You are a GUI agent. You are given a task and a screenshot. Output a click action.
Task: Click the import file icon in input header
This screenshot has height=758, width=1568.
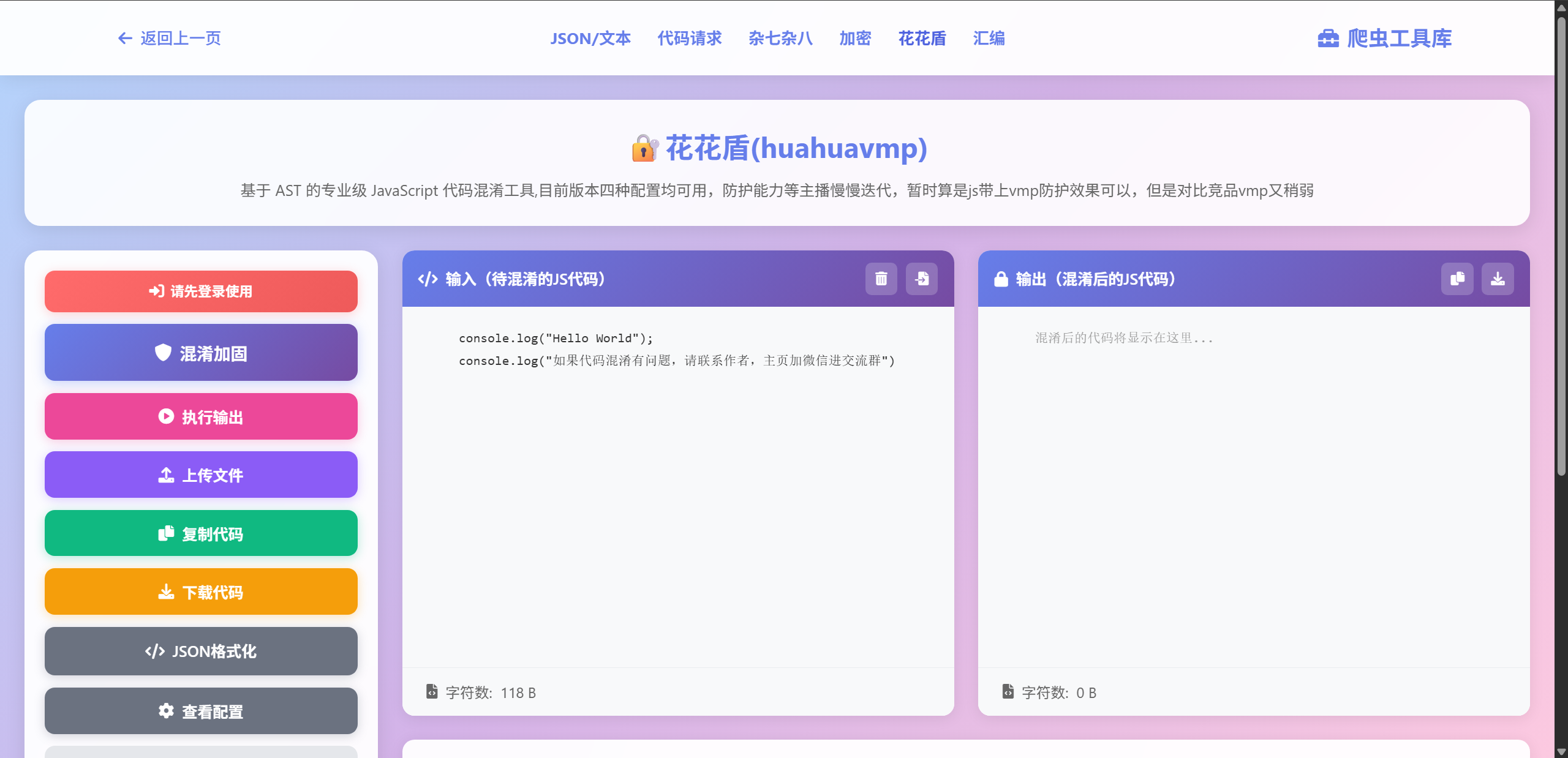click(x=921, y=279)
